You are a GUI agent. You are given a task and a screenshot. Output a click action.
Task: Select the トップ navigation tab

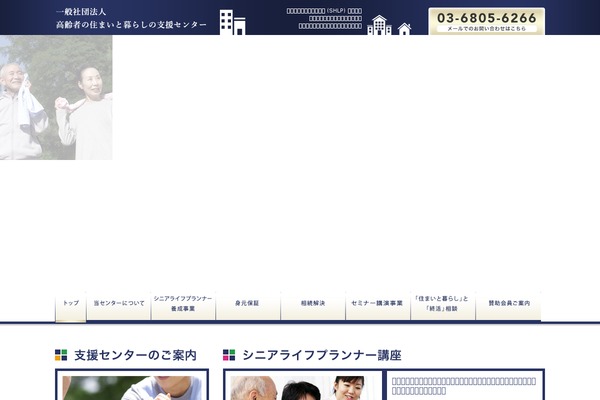coord(71,306)
